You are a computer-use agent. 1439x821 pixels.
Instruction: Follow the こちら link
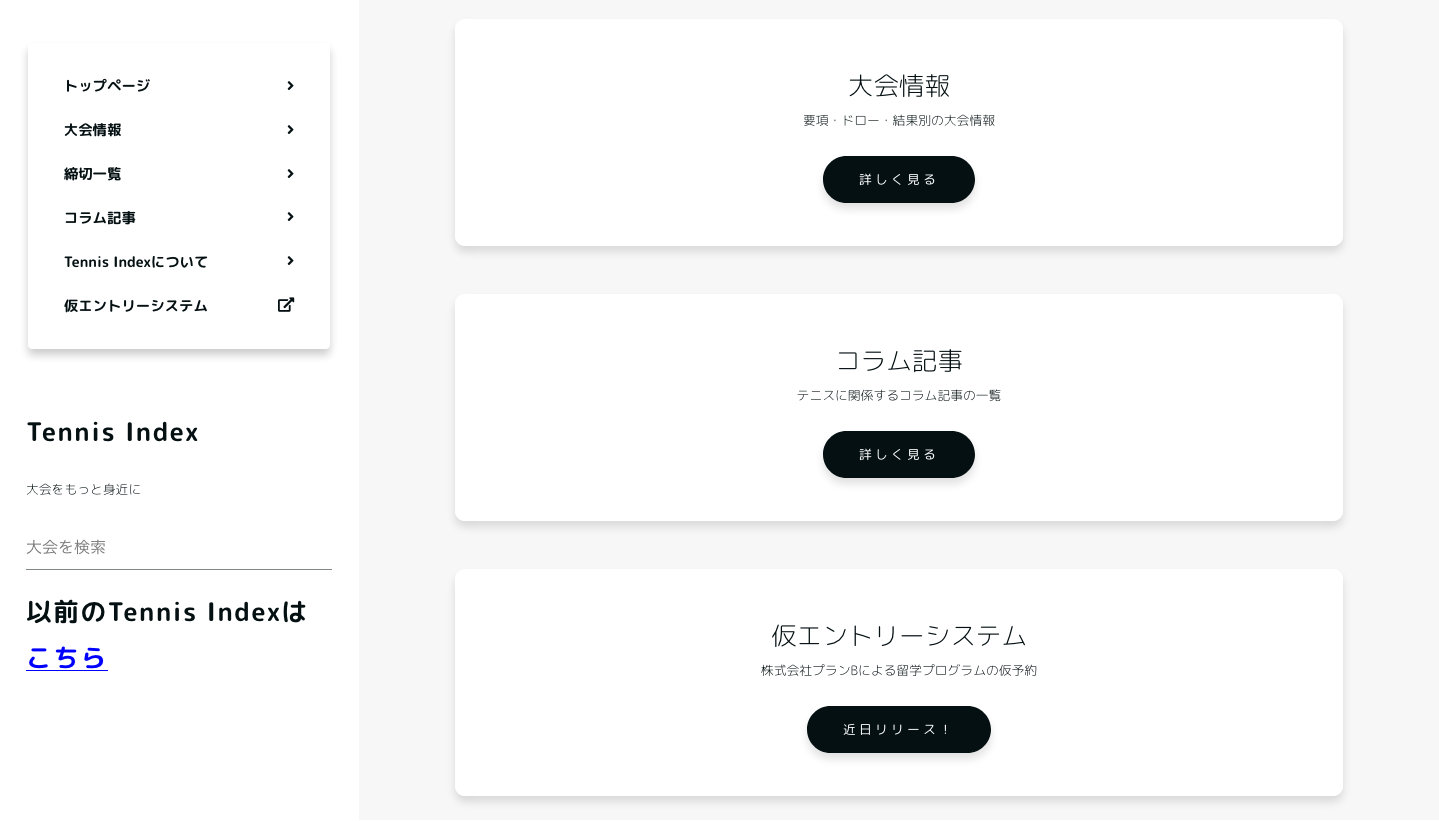point(67,657)
